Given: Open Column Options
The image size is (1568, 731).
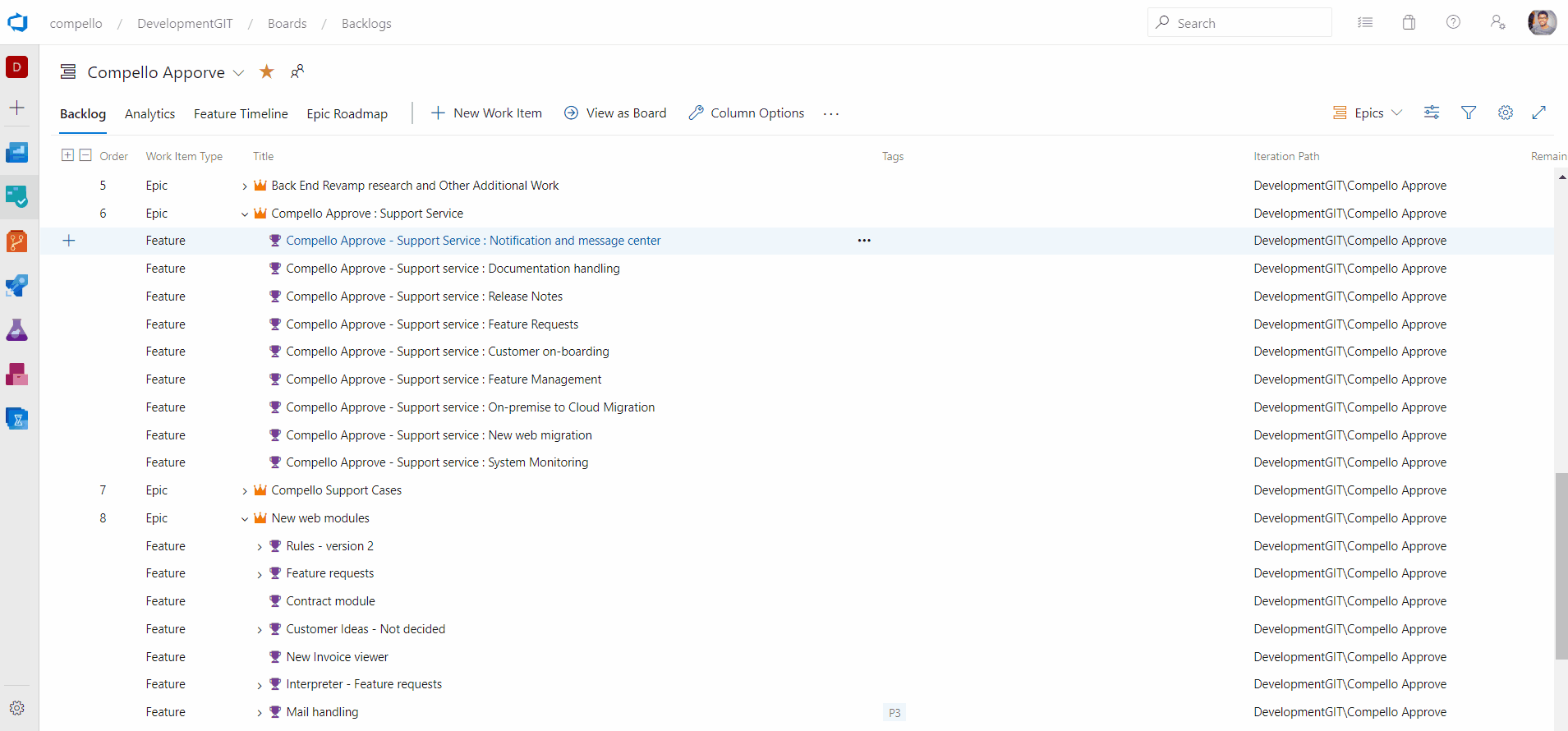Looking at the screenshot, I should pos(747,113).
